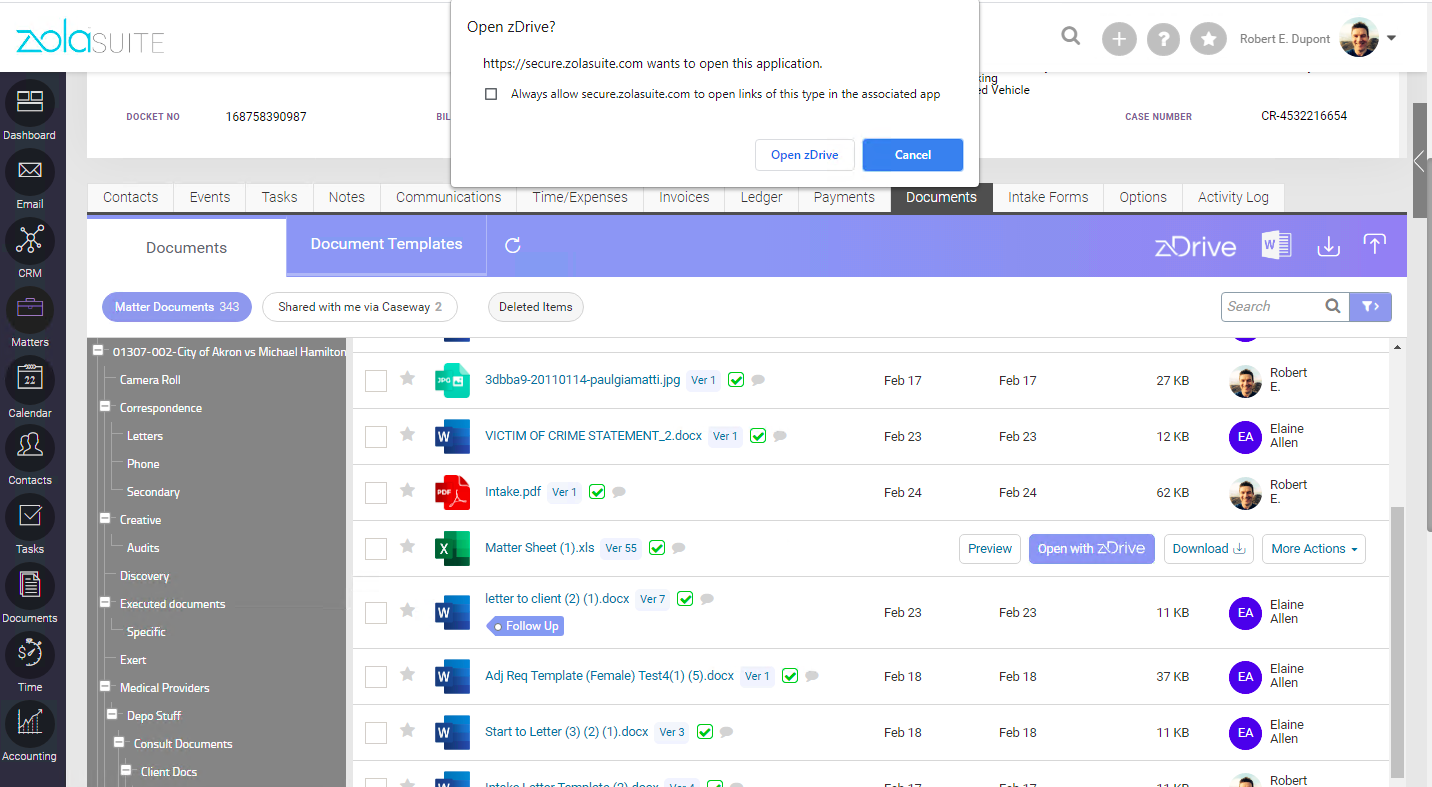Click green check mark on Intake.pdf
The width and height of the screenshot is (1432, 787).
tap(597, 492)
